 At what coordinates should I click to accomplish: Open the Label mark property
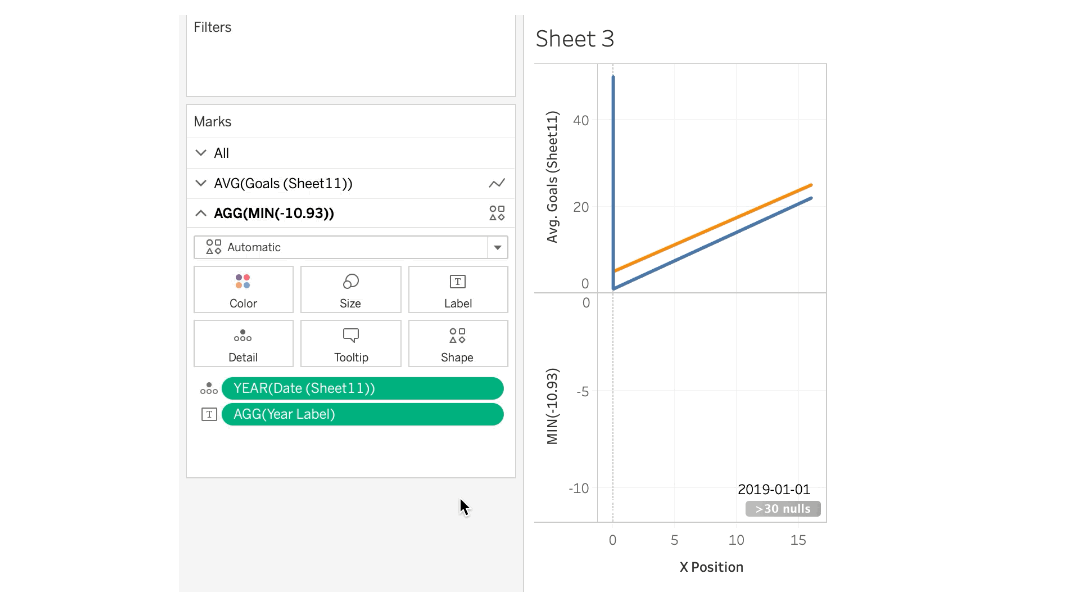[457, 290]
